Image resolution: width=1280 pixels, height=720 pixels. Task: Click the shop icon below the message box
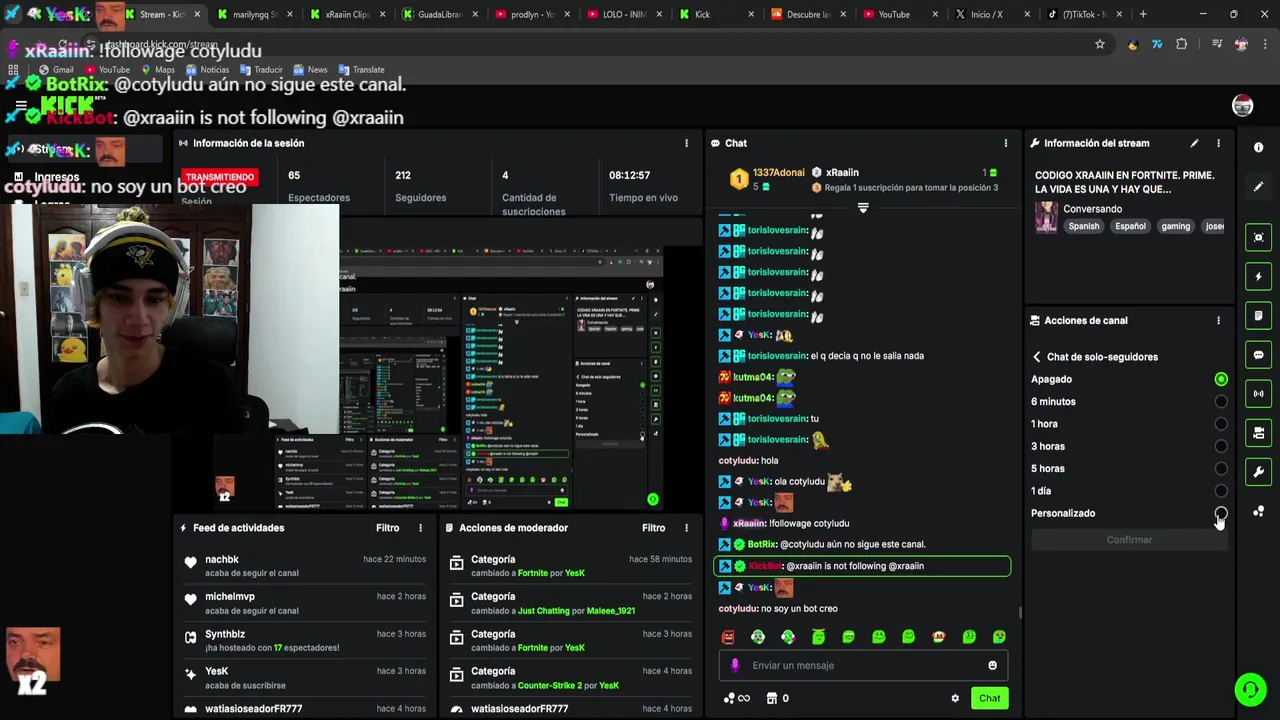click(x=772, y=698)
